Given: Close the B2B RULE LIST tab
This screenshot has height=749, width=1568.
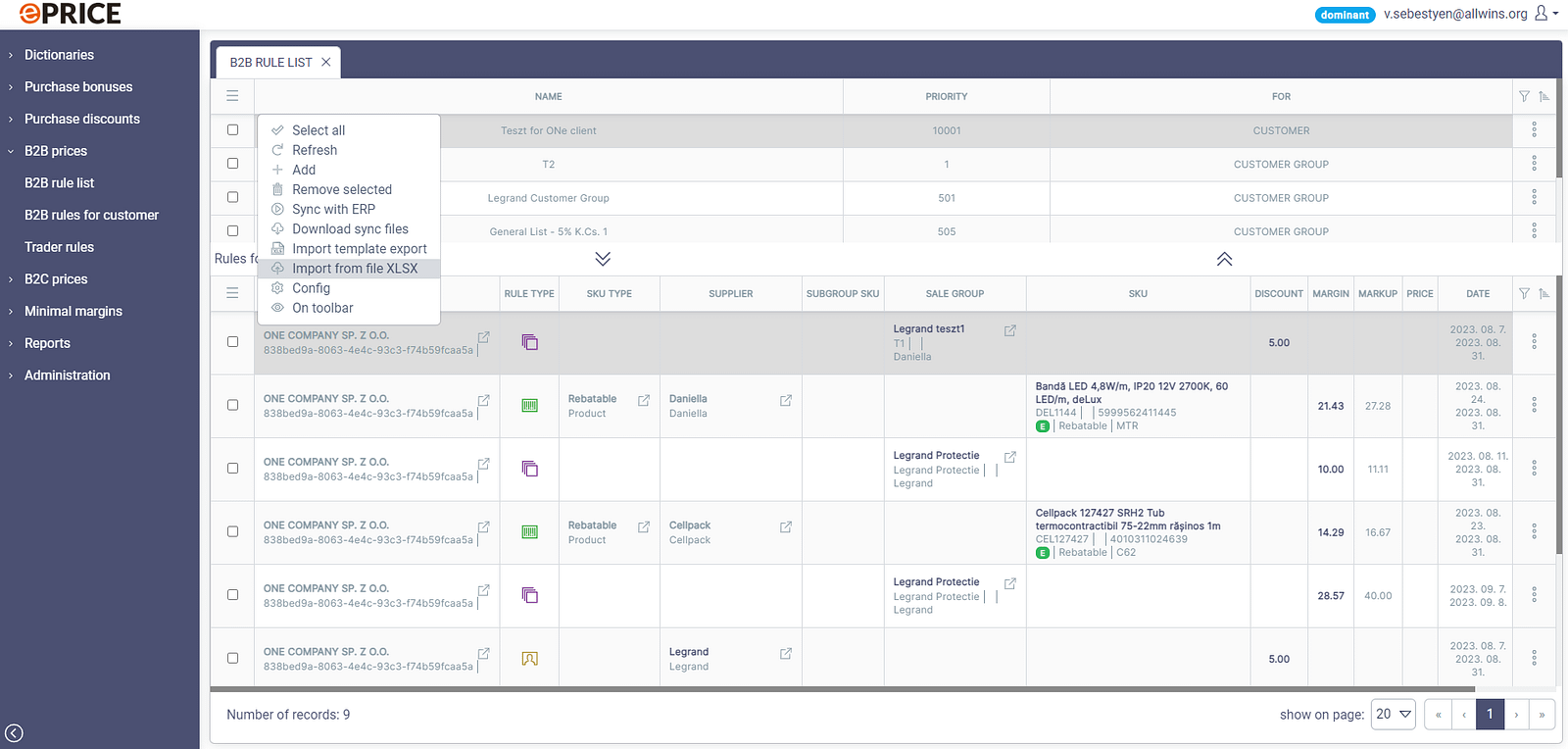Looking at the screenshot, I should pos(326,62).
